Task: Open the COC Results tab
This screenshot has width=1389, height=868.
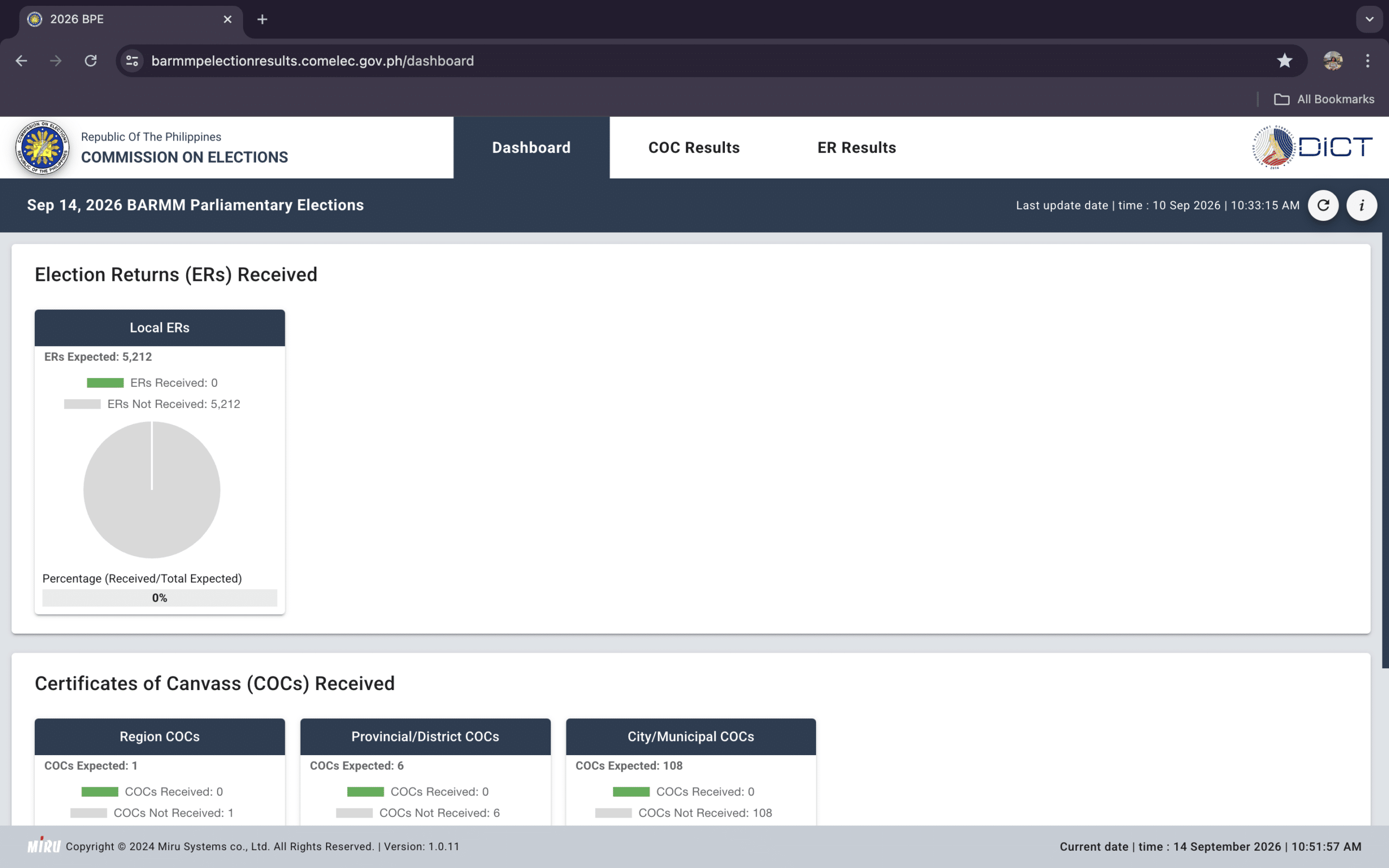Action: (694, 148)
